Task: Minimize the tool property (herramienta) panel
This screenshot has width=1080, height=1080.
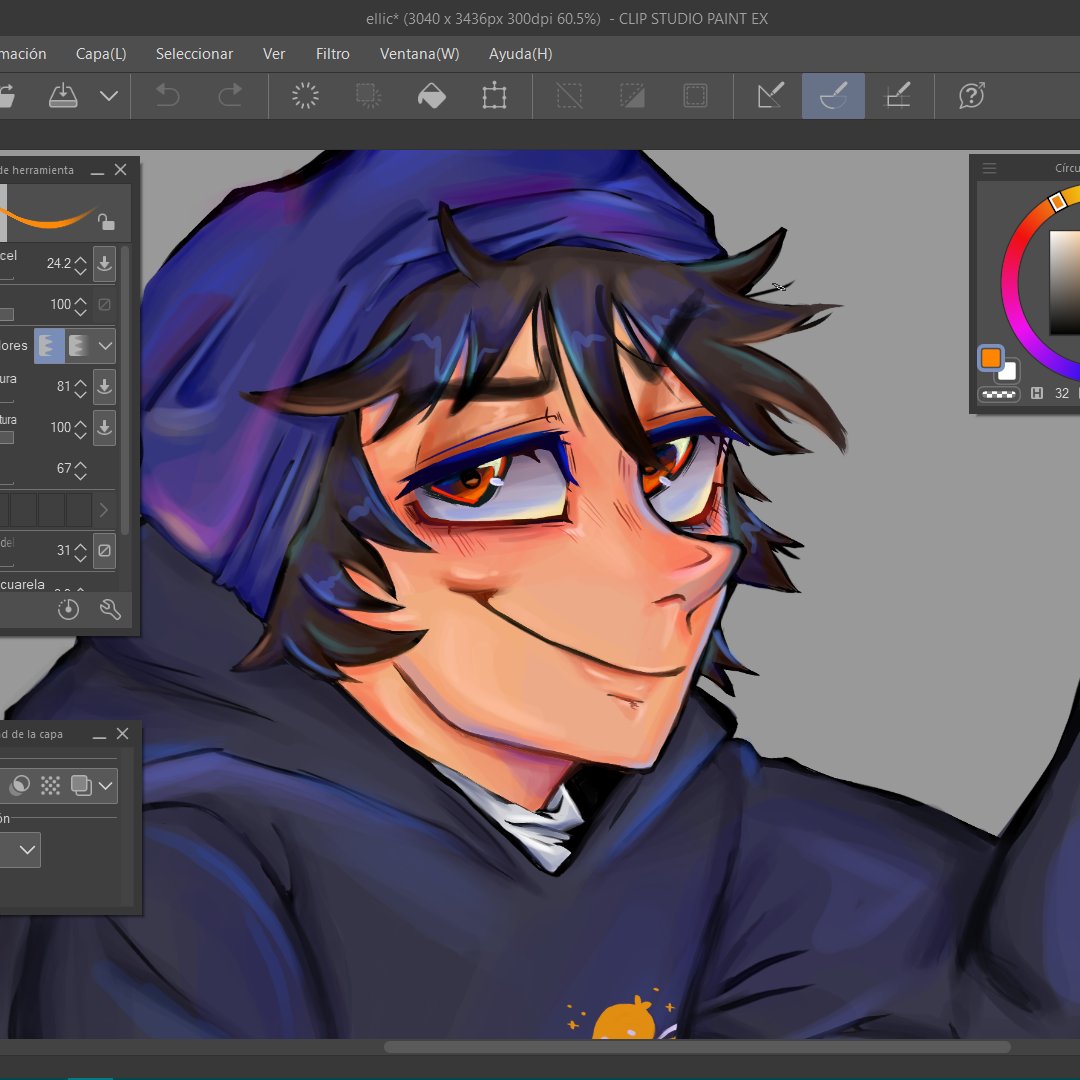Action: (97, 170)
